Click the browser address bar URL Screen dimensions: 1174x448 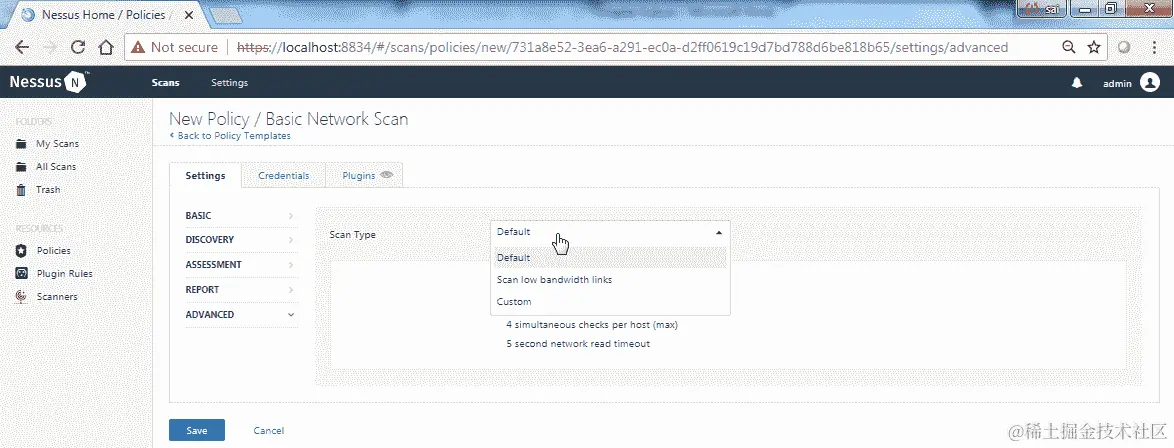623,47
